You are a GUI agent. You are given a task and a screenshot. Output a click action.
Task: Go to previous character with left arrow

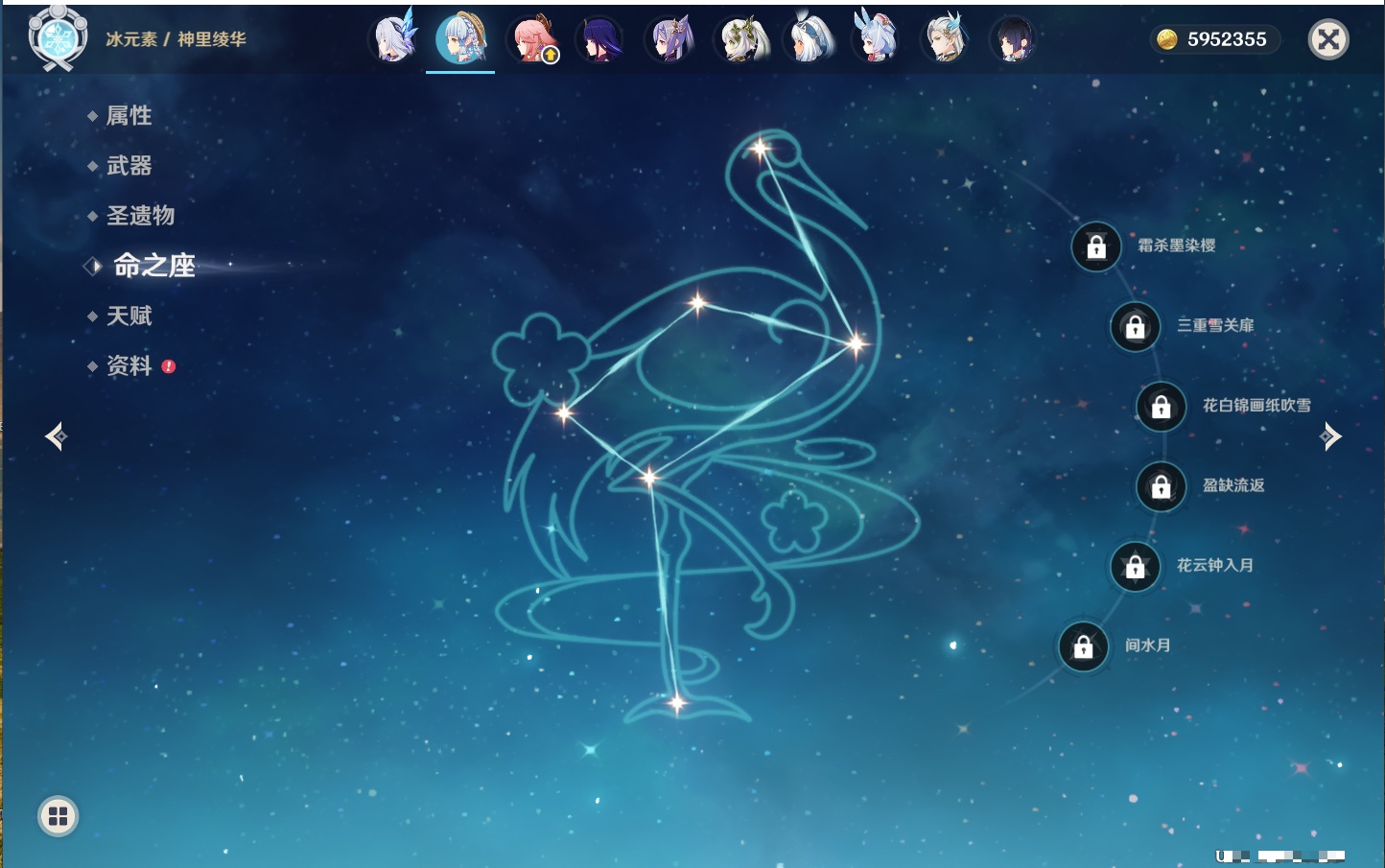56,436
